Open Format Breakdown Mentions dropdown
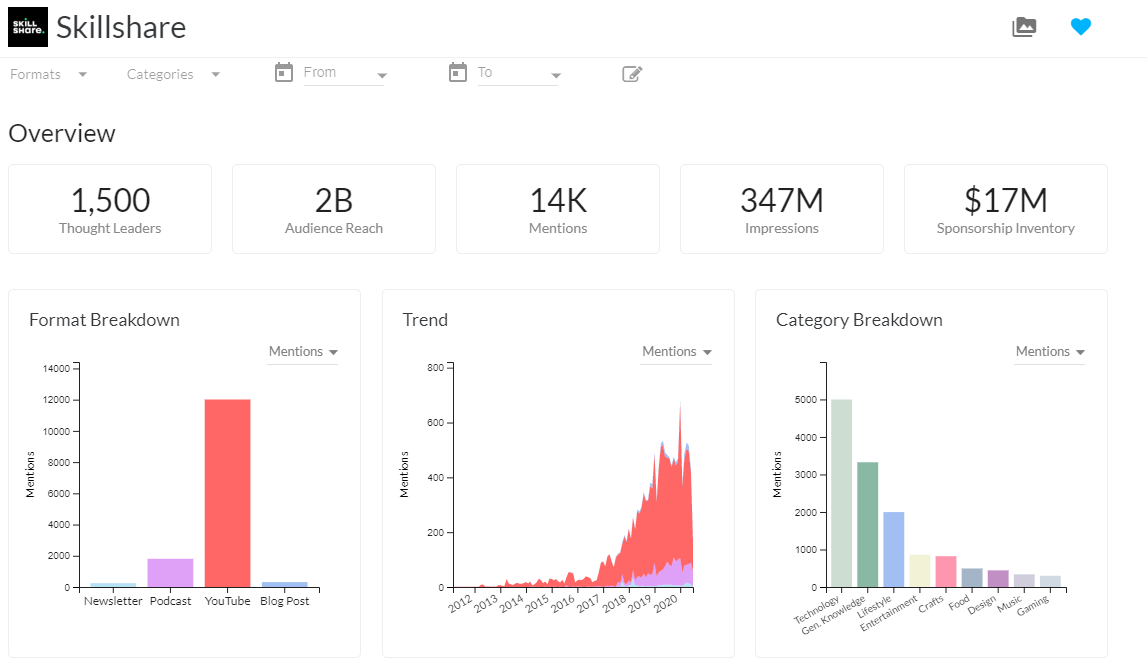1147x667 pixels. (x=303, y=352)
